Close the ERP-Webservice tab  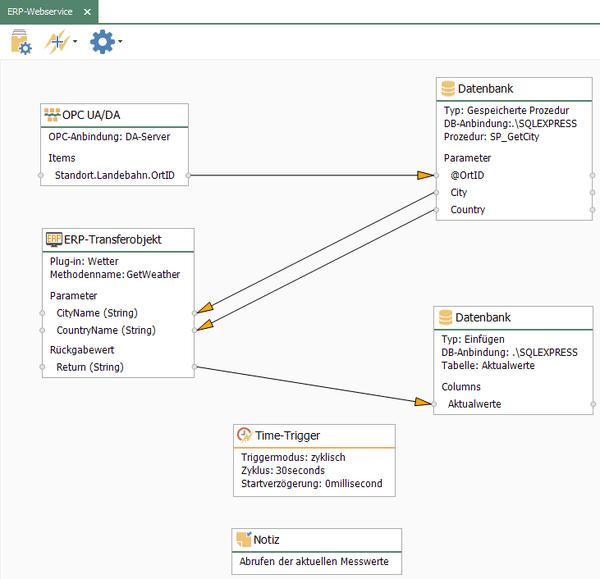pos(87,12)
